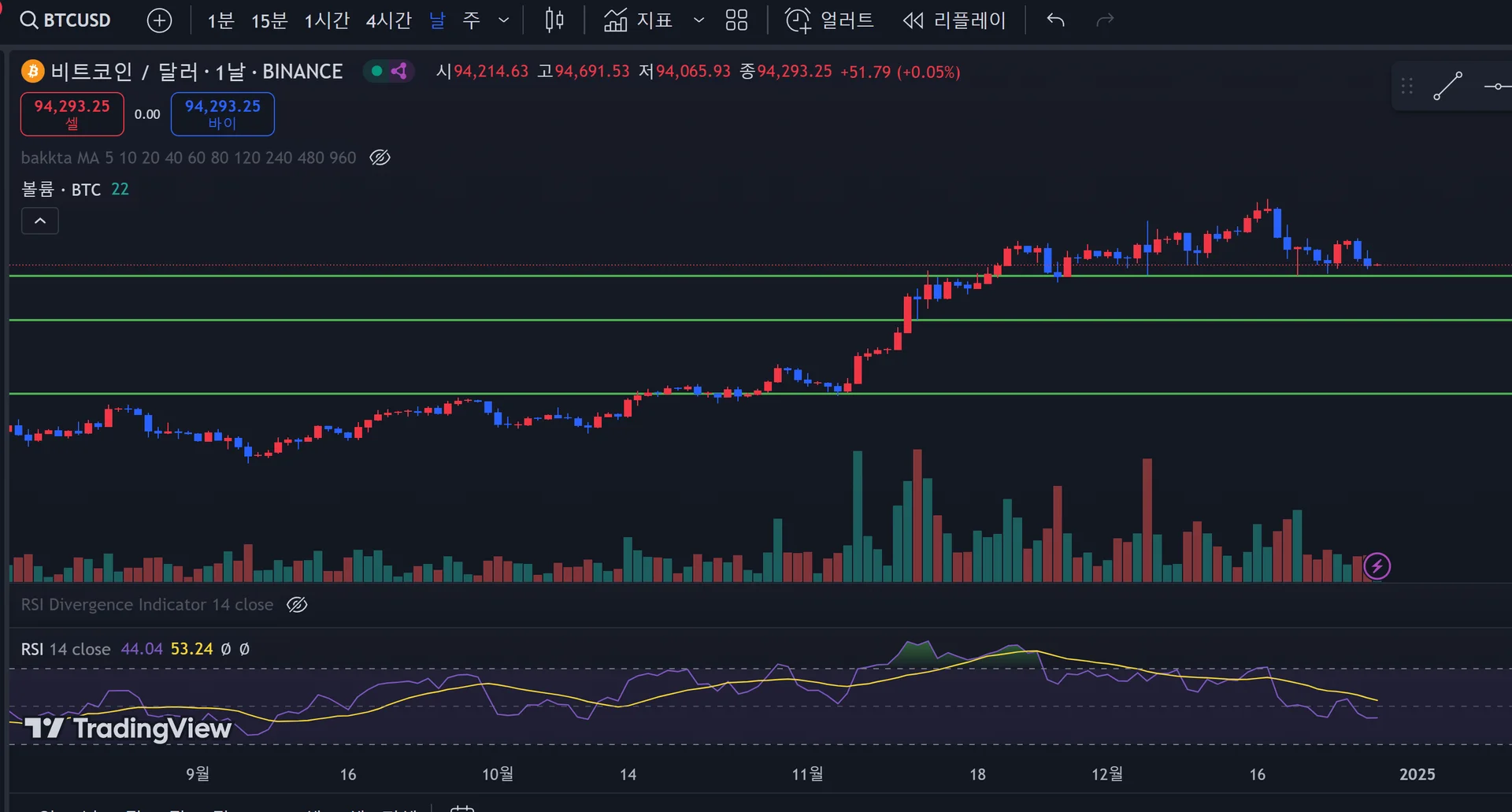This screenshot has width=1512, height=812.
Task: Switch to the 15분 interval
Action: click(269, 20)
